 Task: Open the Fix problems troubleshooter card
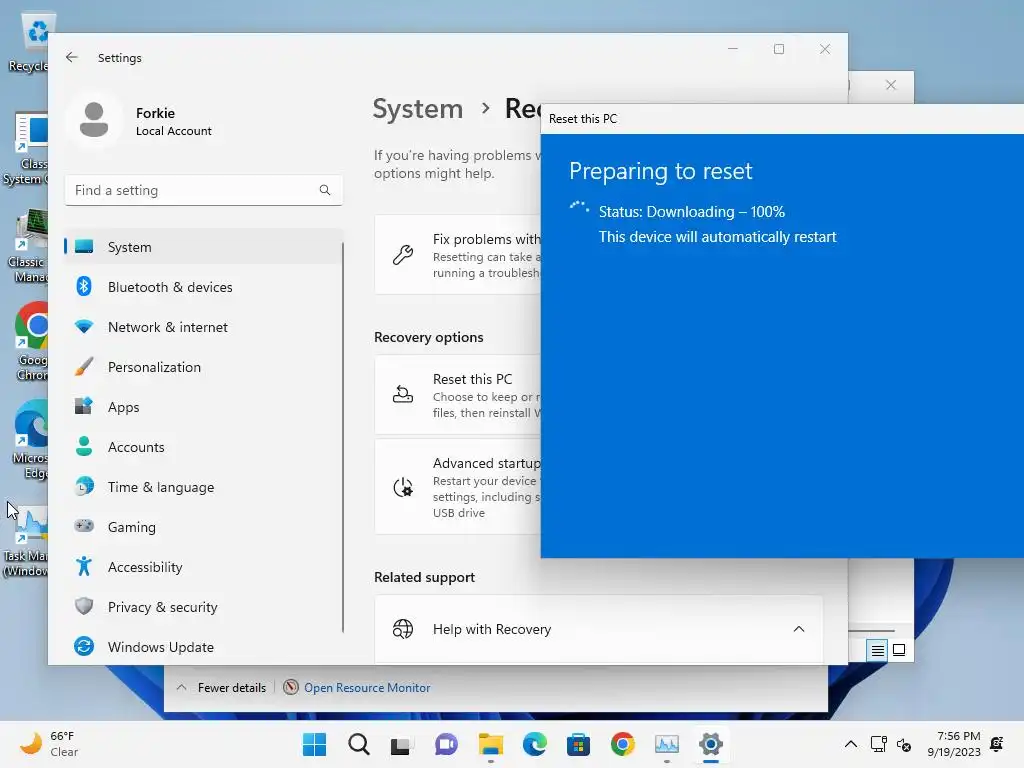(458, 255)
